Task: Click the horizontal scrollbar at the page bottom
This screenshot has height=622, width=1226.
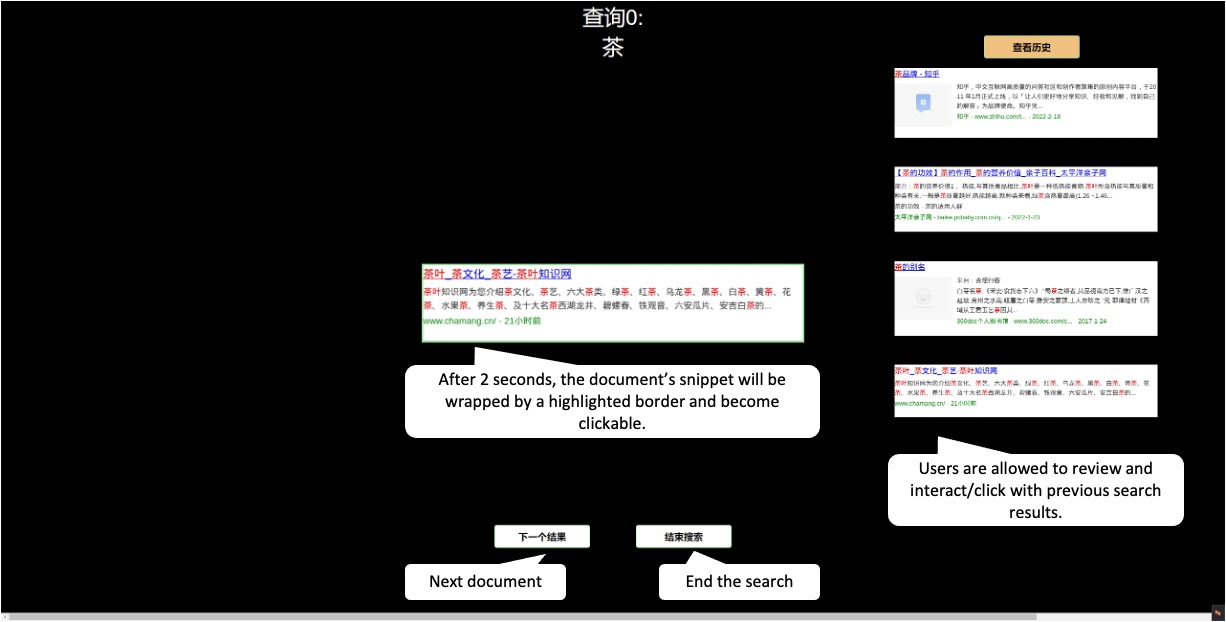Action: click(520, 617)
